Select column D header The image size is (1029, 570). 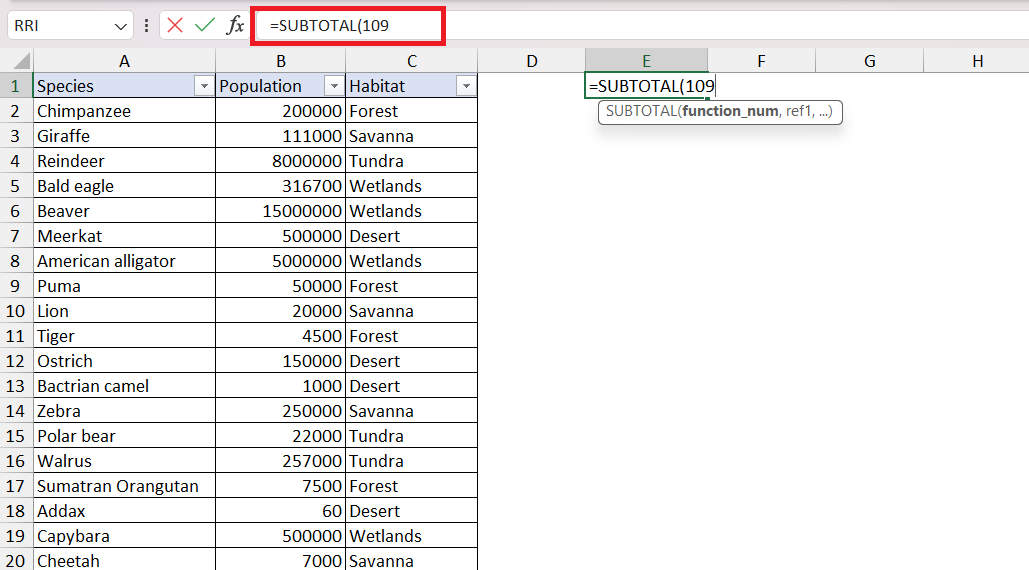pos(532,61)
